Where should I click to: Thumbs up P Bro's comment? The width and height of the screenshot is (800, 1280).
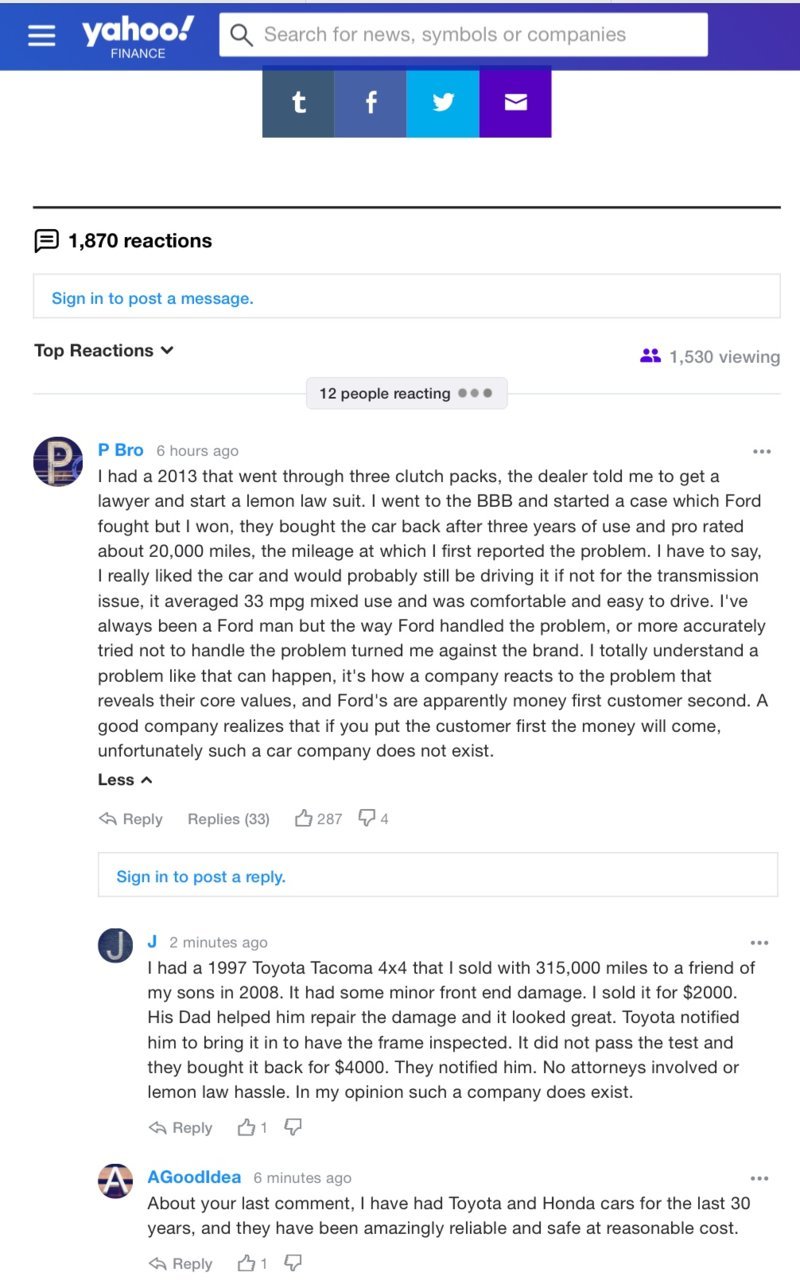318,818
